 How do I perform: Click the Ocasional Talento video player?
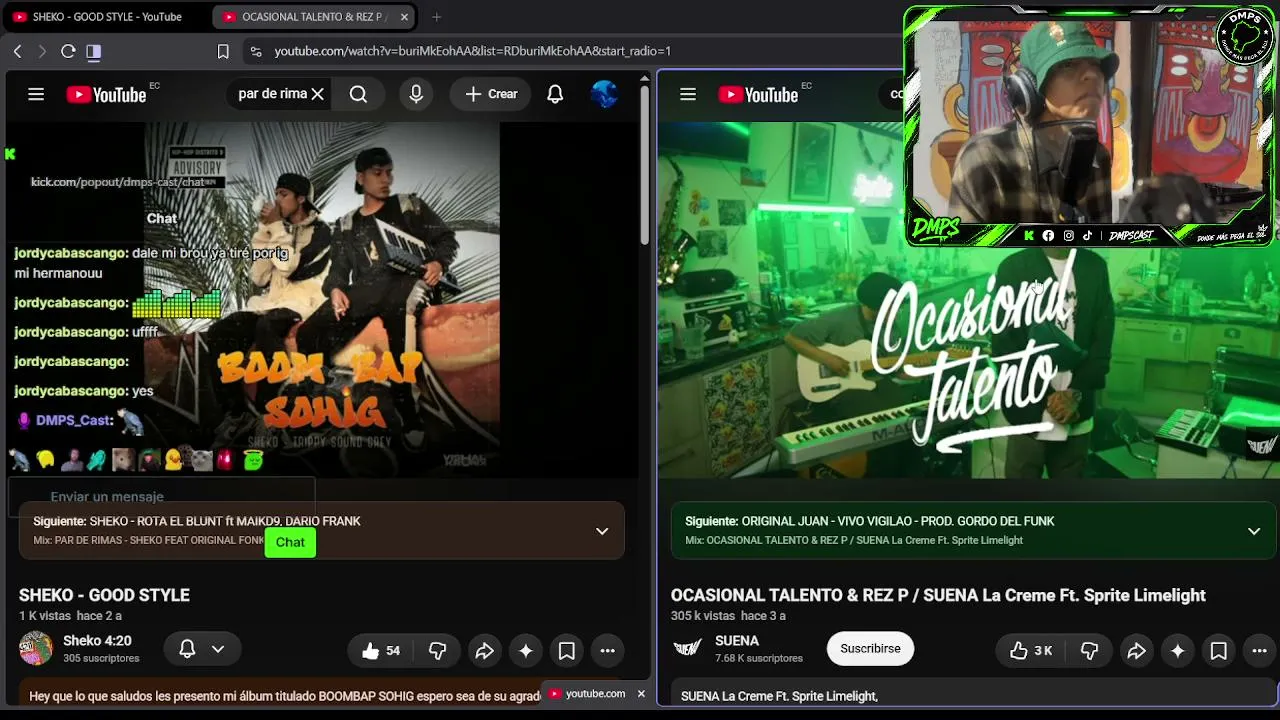pos(968,300)
